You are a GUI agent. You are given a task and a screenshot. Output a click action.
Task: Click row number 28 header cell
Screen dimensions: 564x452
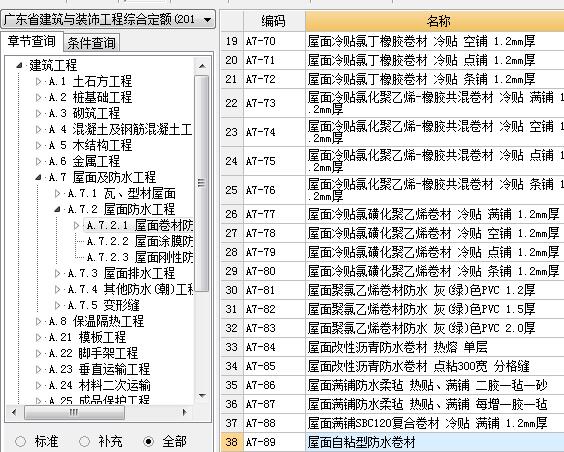pyautogui.click(x=232, y=252)
